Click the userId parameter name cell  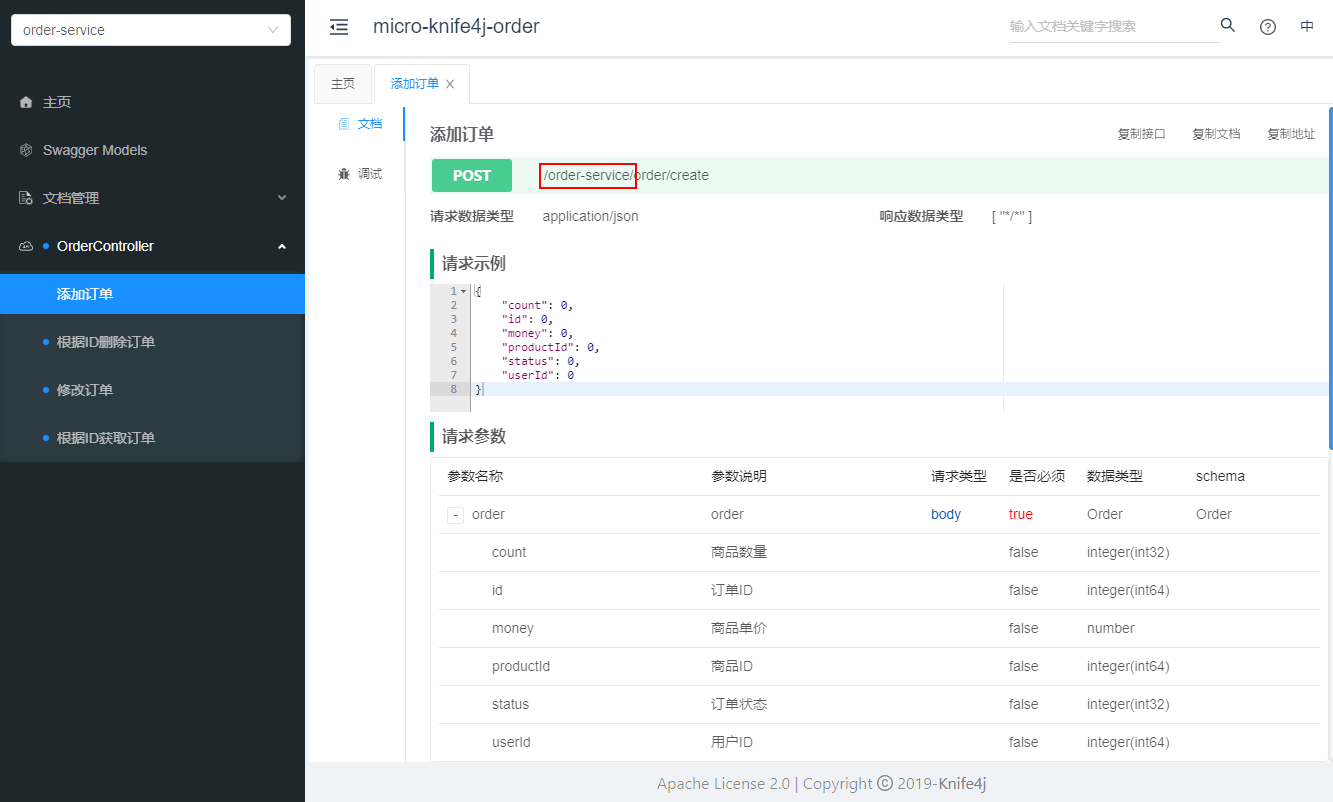pos(511,742)
